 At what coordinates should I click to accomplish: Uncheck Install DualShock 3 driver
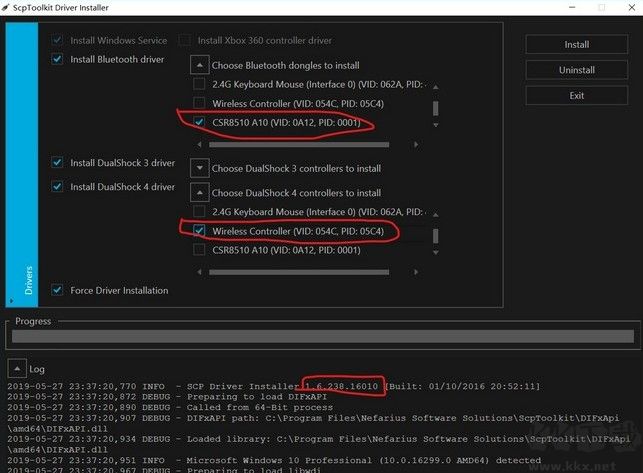[x=57, y=162]
